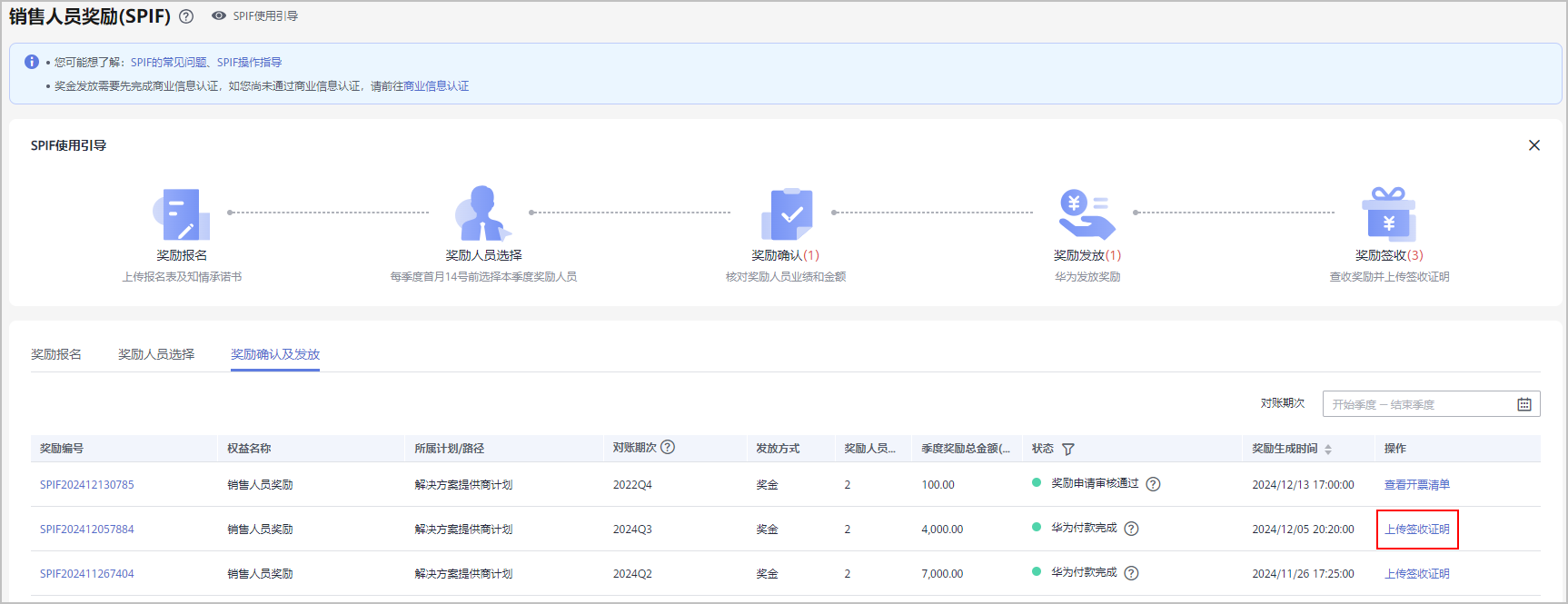Toggle the SPIF使用引导 eye icon

pos(219,15)
